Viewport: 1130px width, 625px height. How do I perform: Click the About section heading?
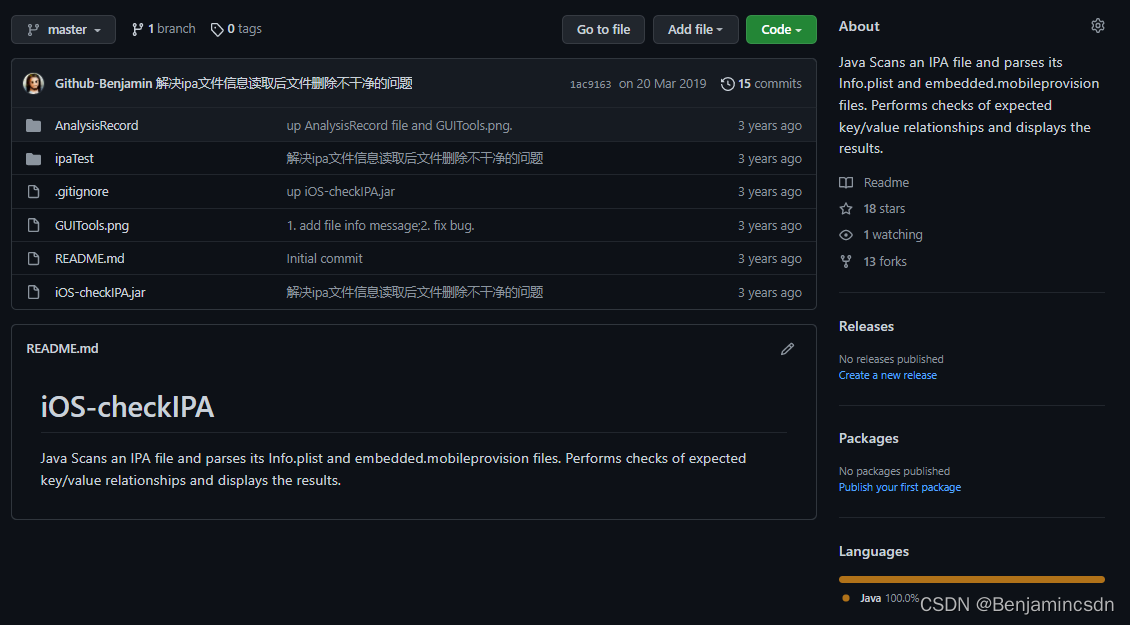[x=859, y=26]
